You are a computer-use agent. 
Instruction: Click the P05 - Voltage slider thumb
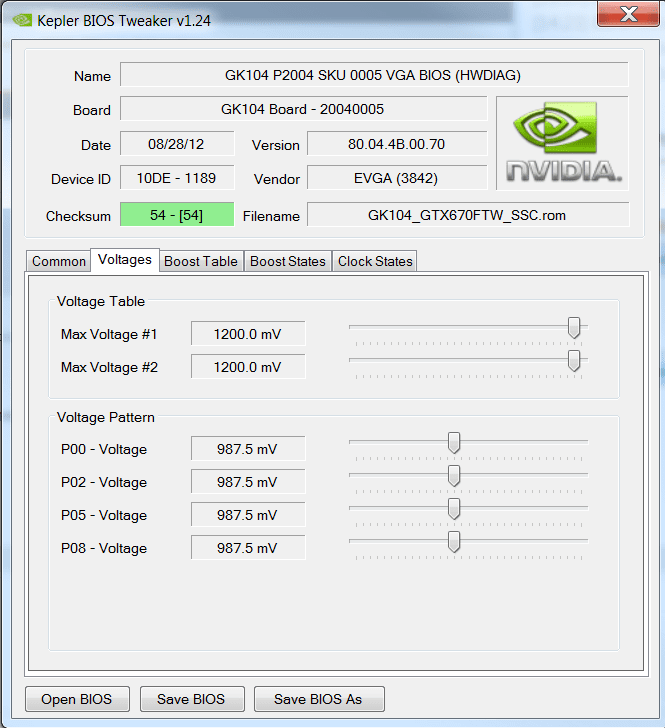coord(454,508)
